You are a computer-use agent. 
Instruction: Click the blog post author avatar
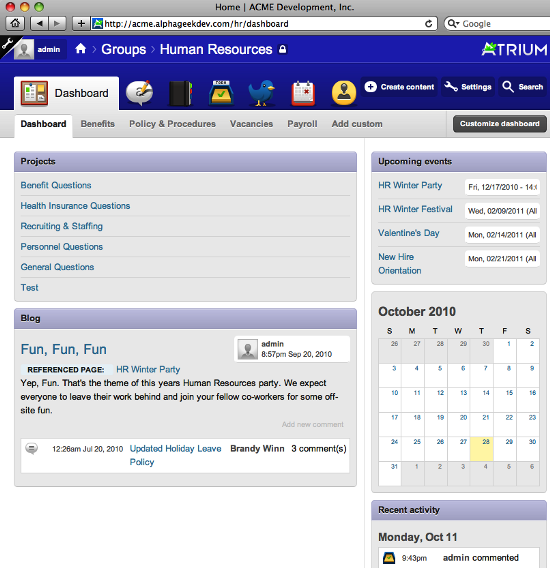coord(247,350)
